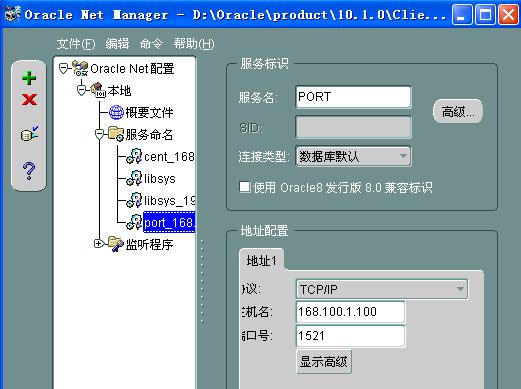The image size is (521, 389).
Task: Click the libsys_19 service icon
Action: pos(134,200)
